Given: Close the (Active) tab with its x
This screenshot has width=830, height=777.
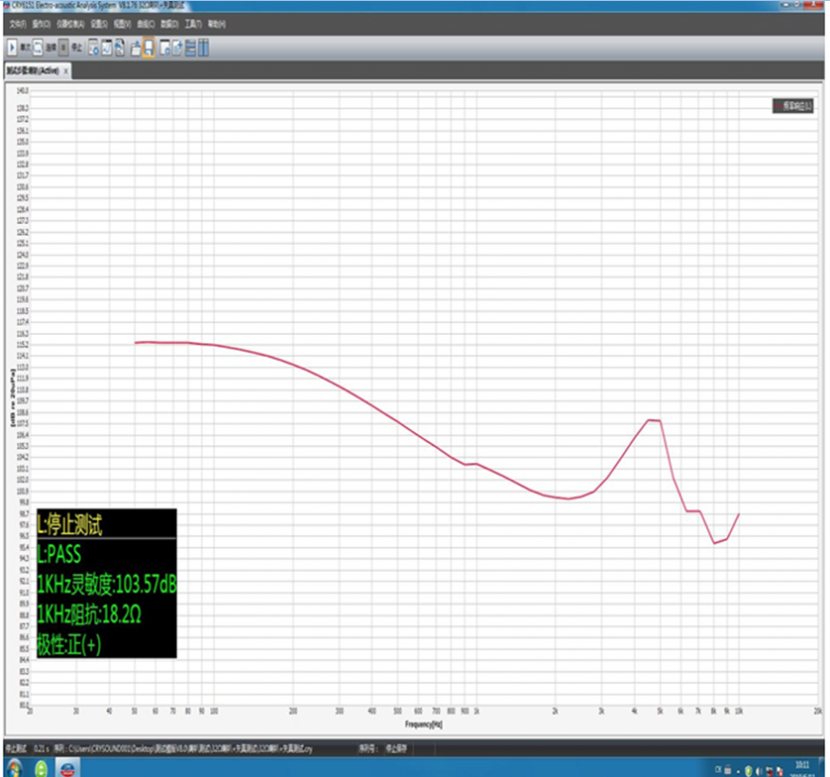Looking at the screenshot, I should tap(66, 71).
